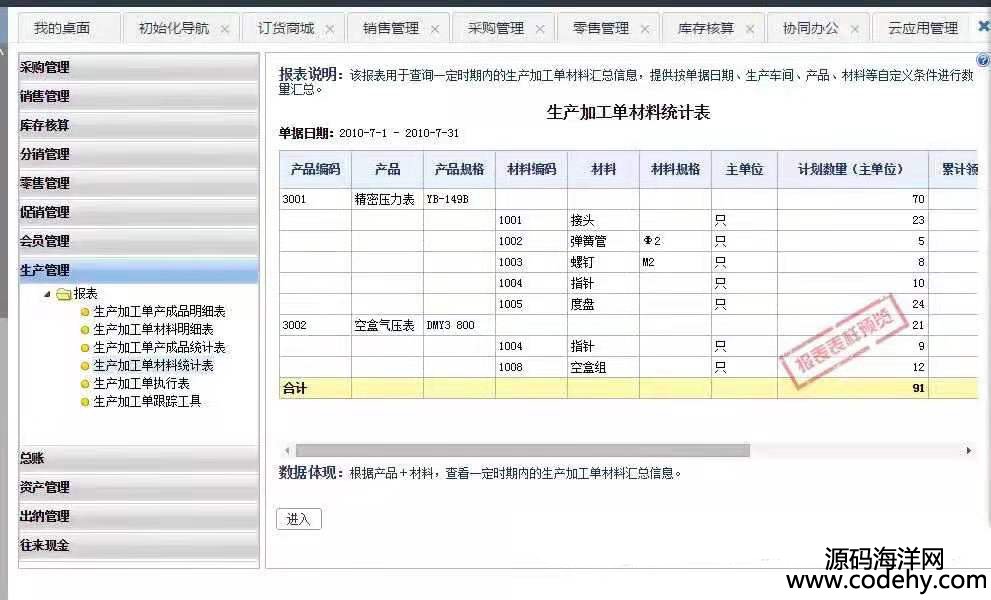Close the 初始化导航 tab
The image size is (991, 600).
(225, 30)
